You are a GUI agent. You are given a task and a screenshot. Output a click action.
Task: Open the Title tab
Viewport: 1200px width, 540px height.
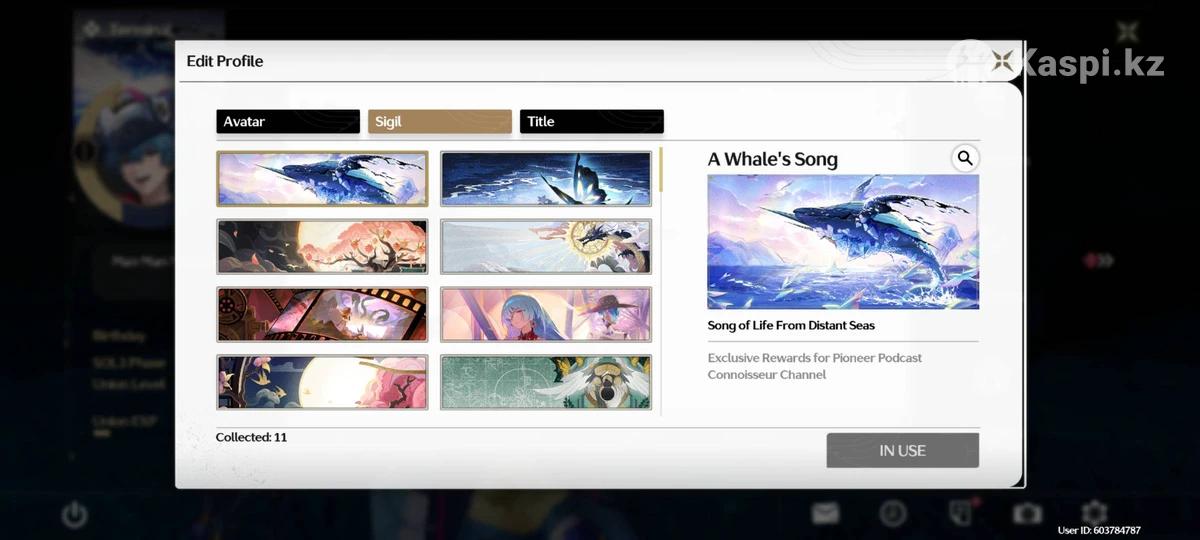pyautogui.click(x=591, y=122)
